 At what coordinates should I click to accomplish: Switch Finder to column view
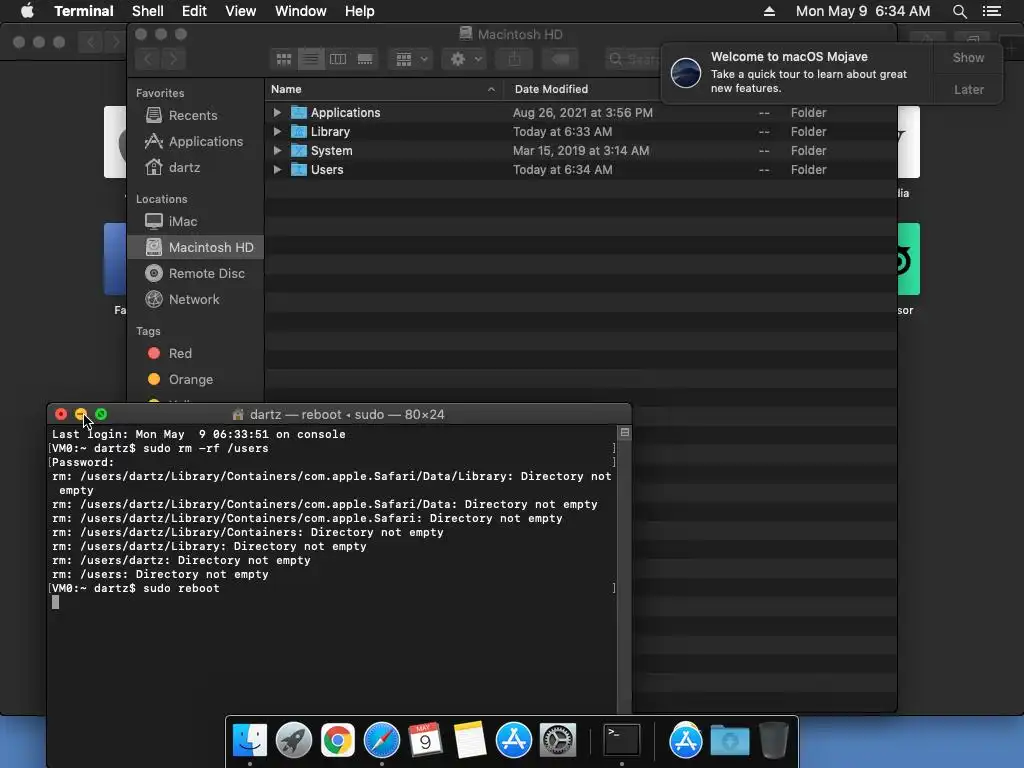click(x=338, y=59)
